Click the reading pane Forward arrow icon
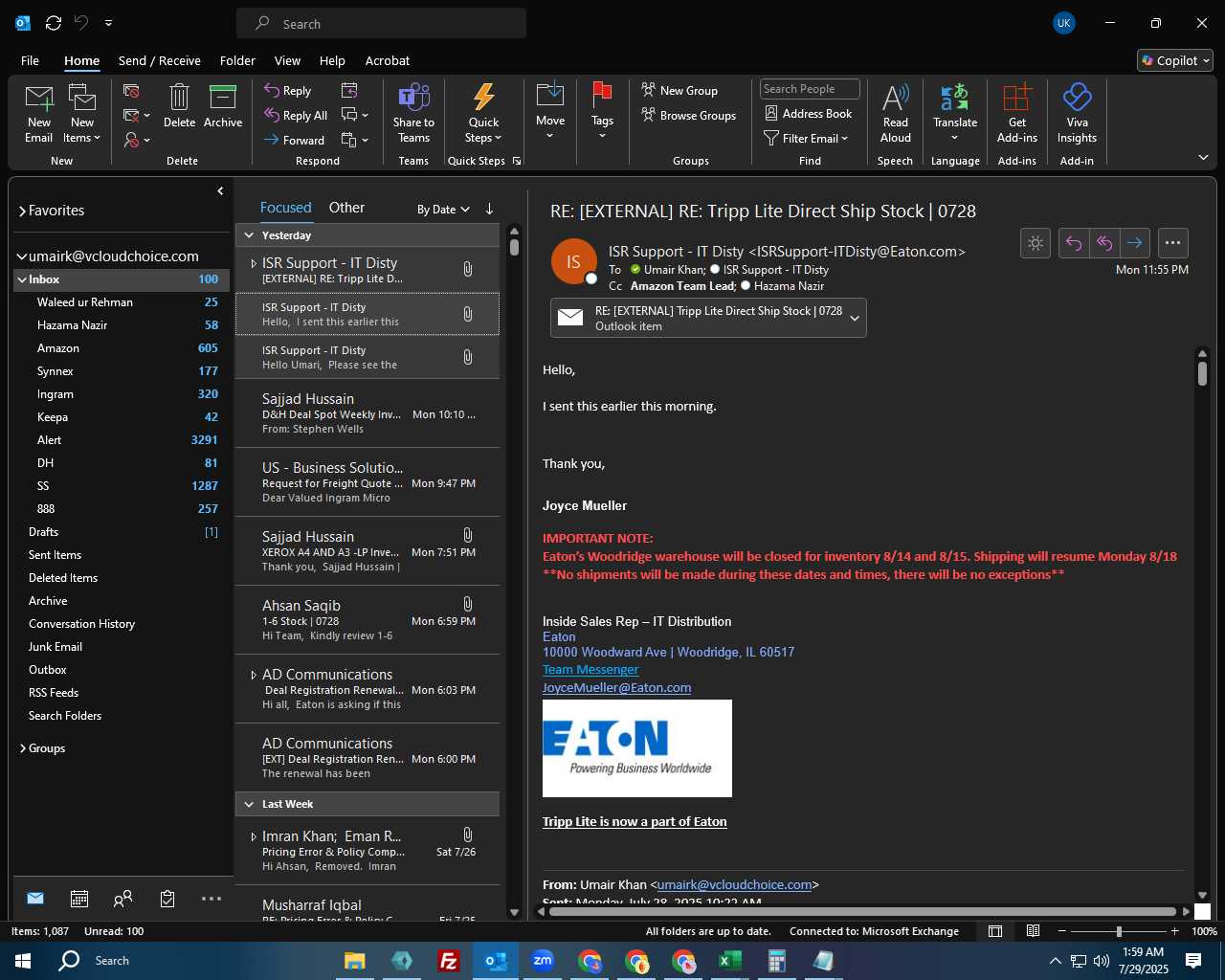 1134,243
